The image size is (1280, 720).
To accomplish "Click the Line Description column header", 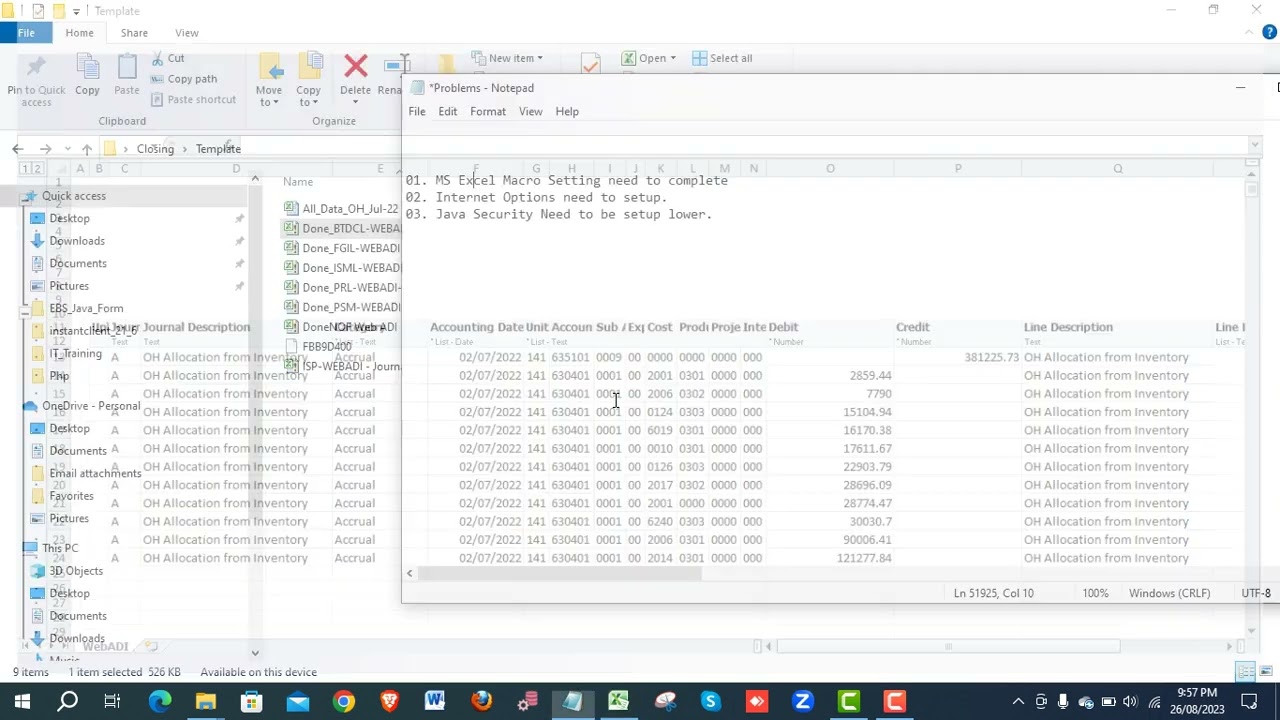I will [1068, 327].
